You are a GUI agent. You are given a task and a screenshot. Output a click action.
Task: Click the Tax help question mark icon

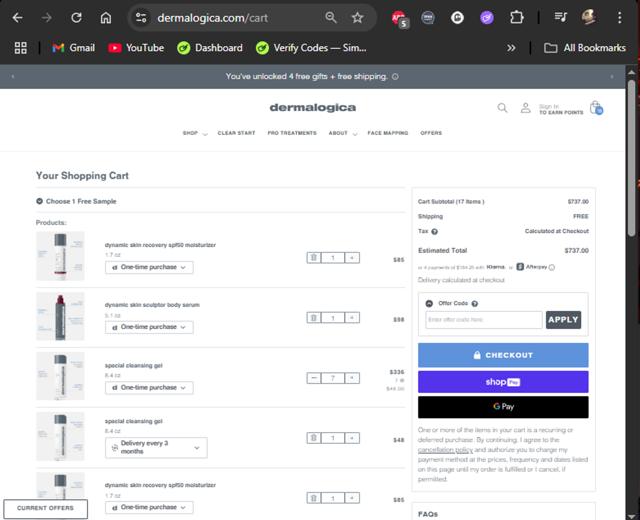pyautogui.click(x=434, y=231)
